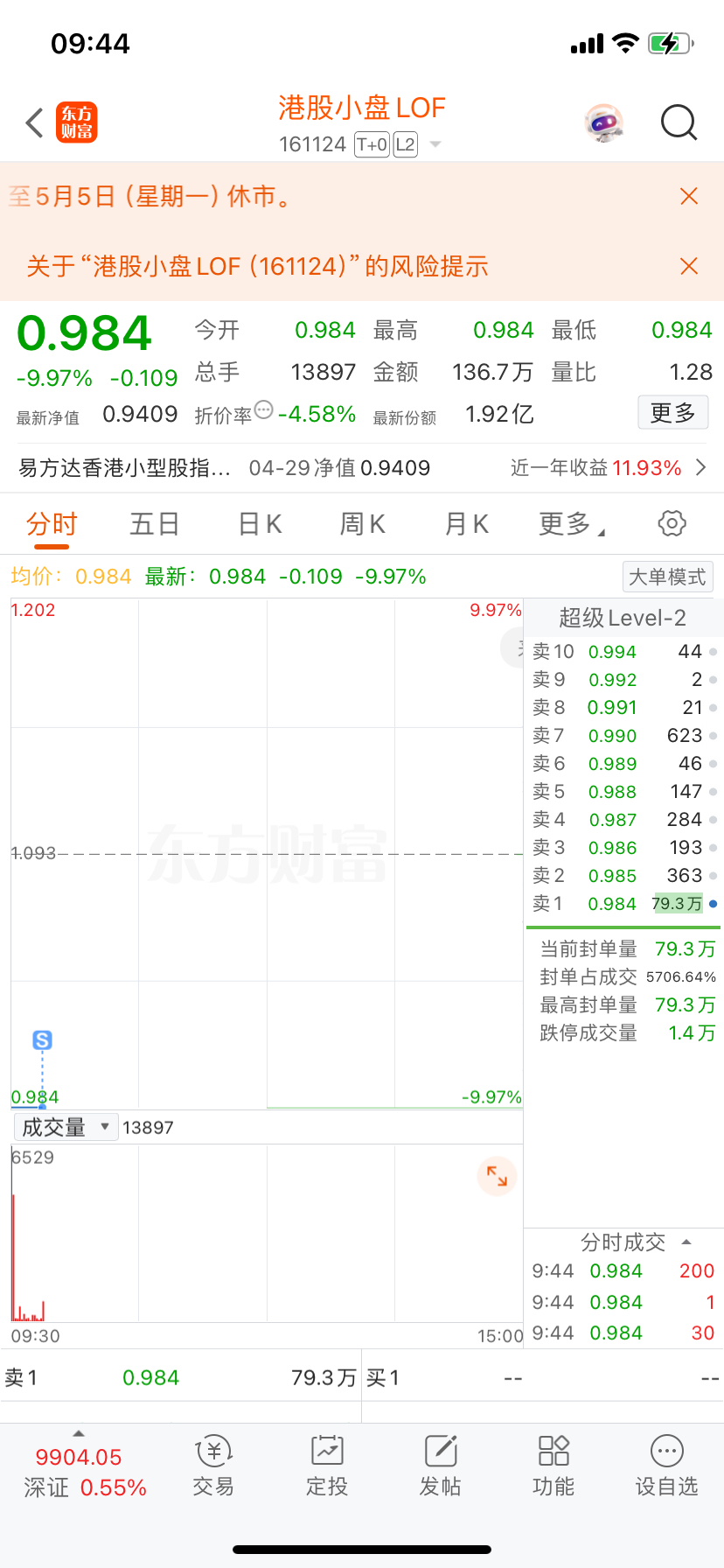Expand the 更多 chart period dropdown
Viewport: 724px width, 1568px height.
[x=571, y=524]
